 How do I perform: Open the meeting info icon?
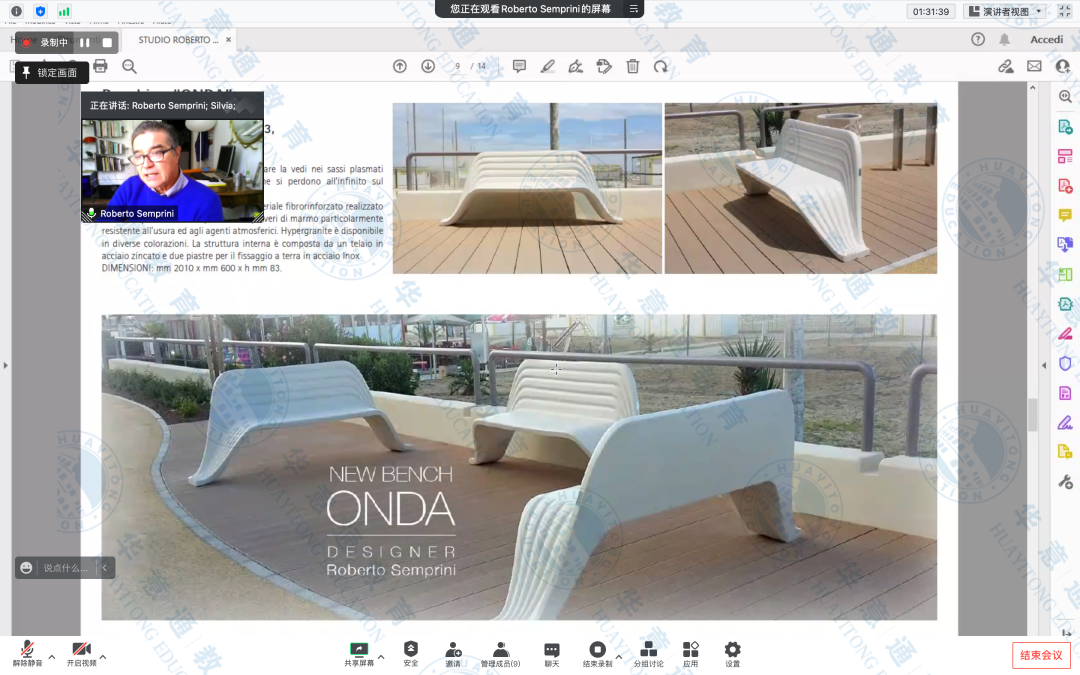coord(17,11)
